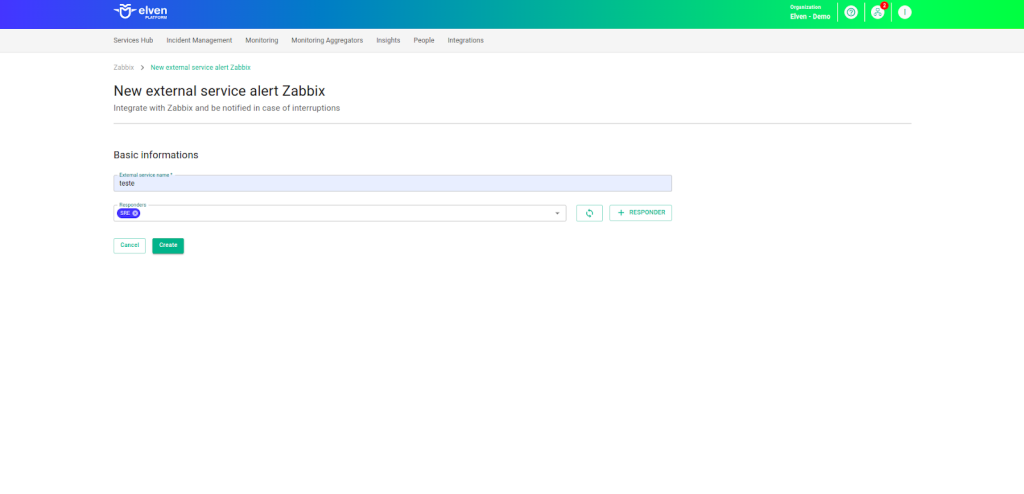Click the refresh responders icon button
Screen dimensions: 1024x494
tap(589, 213)
